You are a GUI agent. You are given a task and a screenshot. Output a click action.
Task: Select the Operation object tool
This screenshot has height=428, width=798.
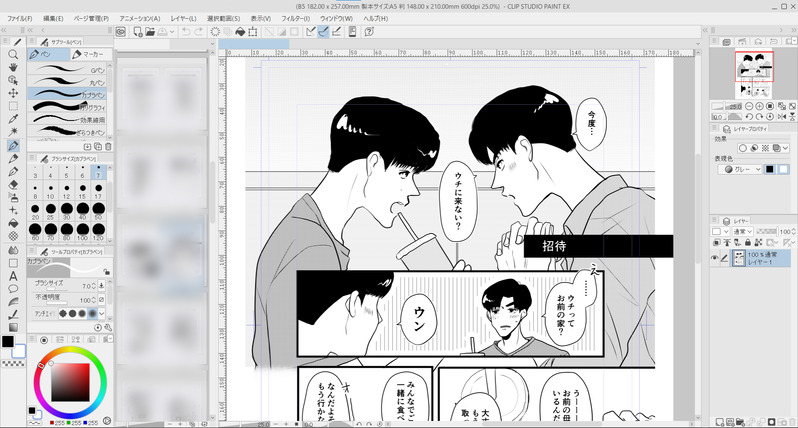click(x=13, y=80)
